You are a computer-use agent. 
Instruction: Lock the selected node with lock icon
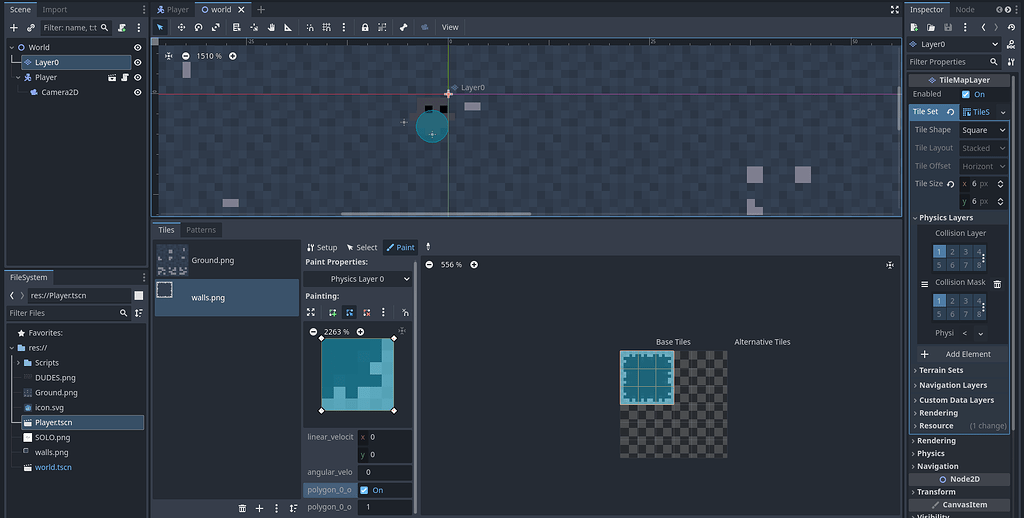click(x=365, y=27)
